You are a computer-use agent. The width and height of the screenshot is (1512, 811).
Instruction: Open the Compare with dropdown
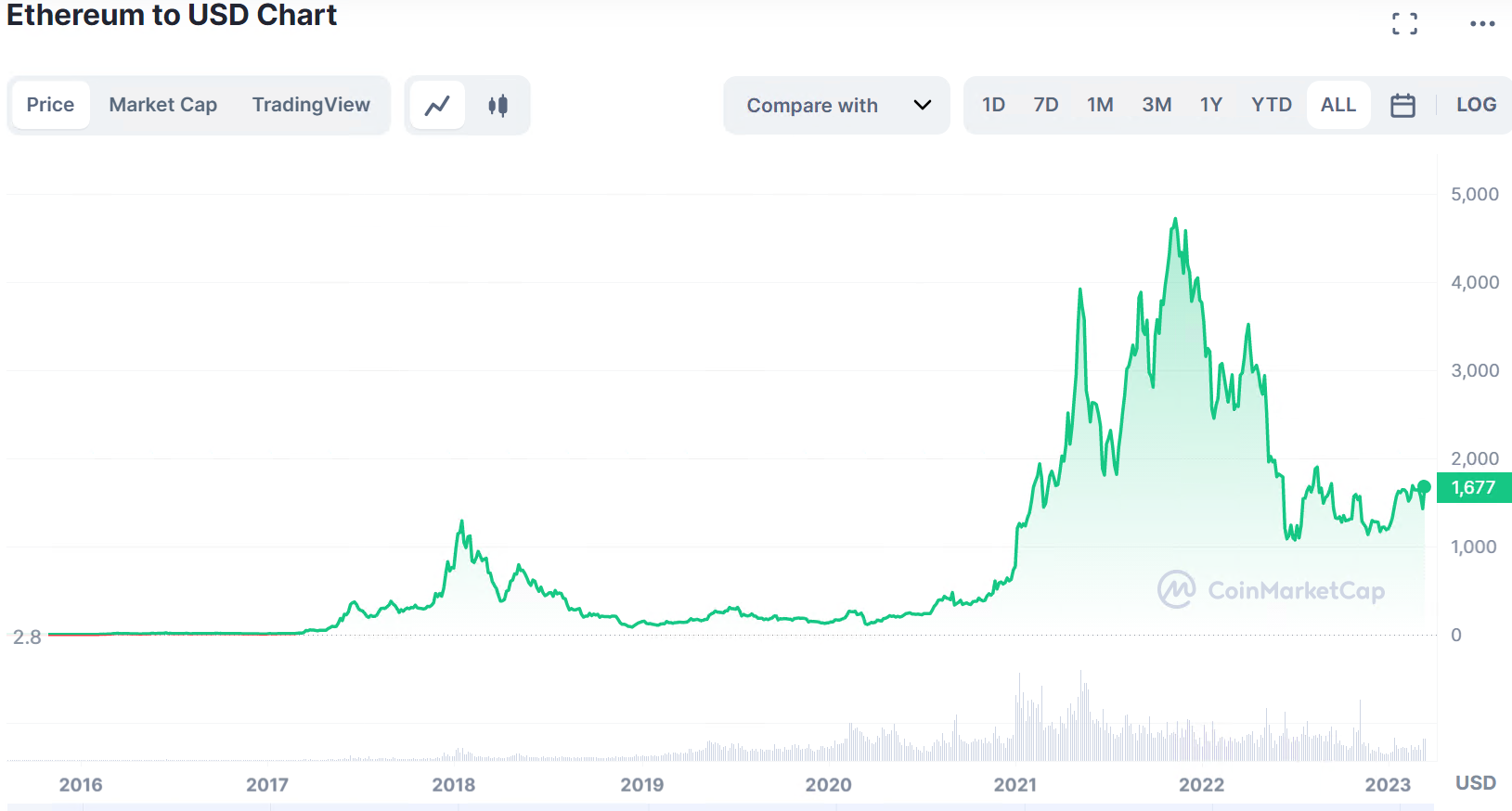pos(812,106)
